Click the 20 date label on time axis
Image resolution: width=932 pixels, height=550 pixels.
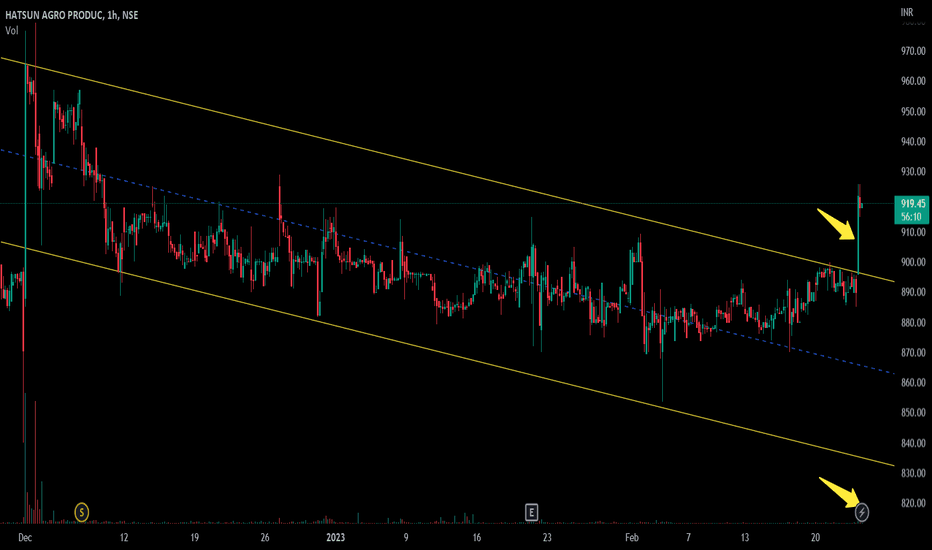(816, 538)
